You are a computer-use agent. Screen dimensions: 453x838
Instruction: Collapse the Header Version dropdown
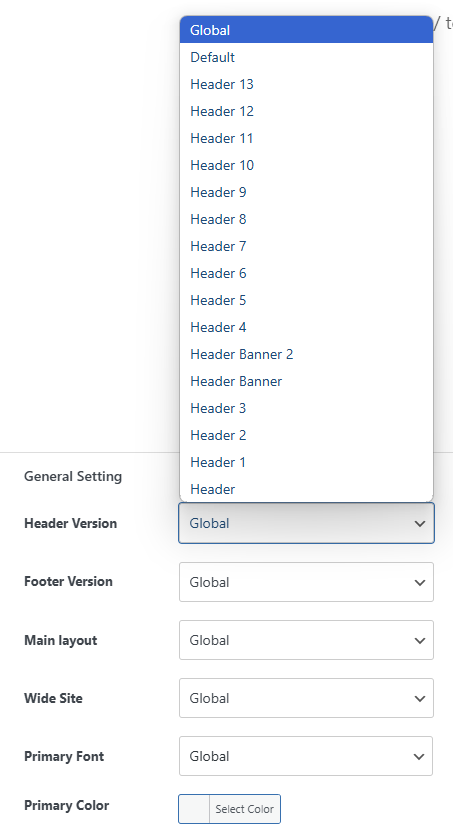point(306,523)
